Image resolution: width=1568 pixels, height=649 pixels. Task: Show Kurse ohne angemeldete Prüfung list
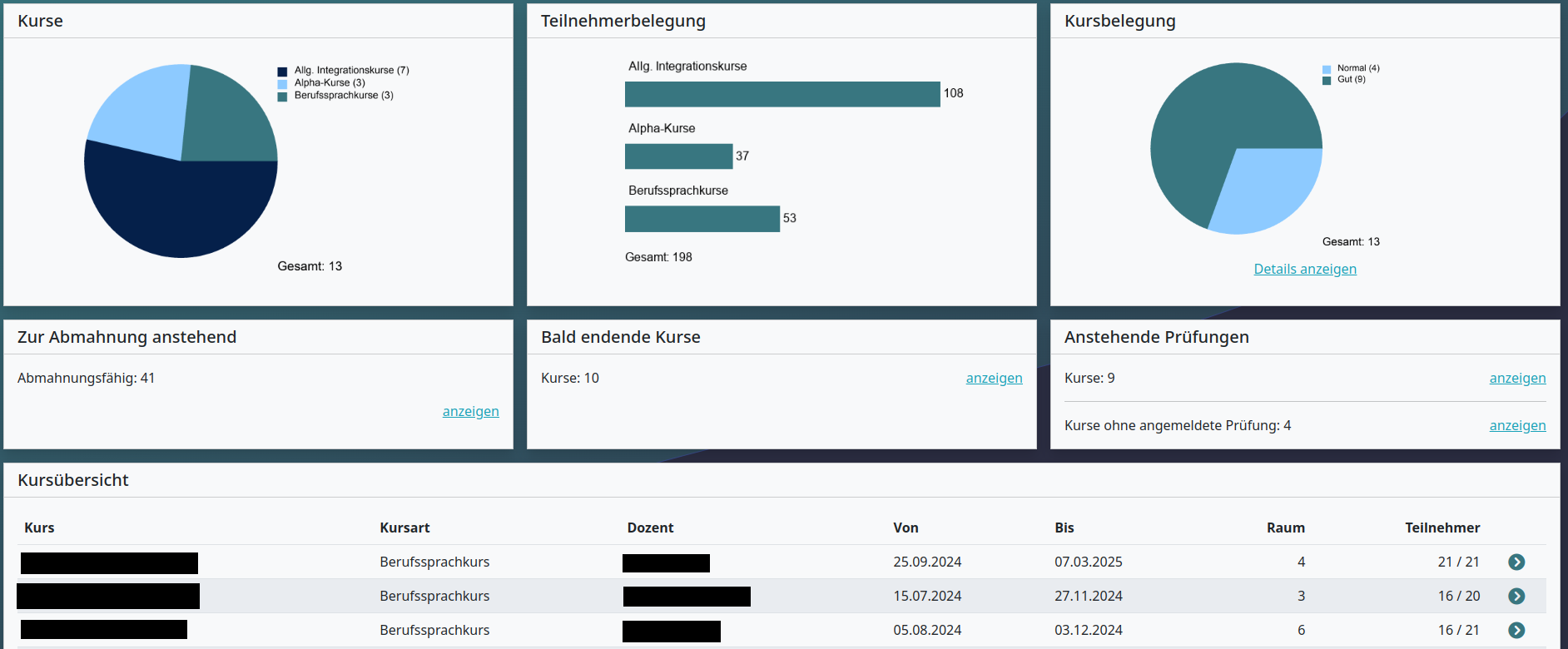(1516, 425)
